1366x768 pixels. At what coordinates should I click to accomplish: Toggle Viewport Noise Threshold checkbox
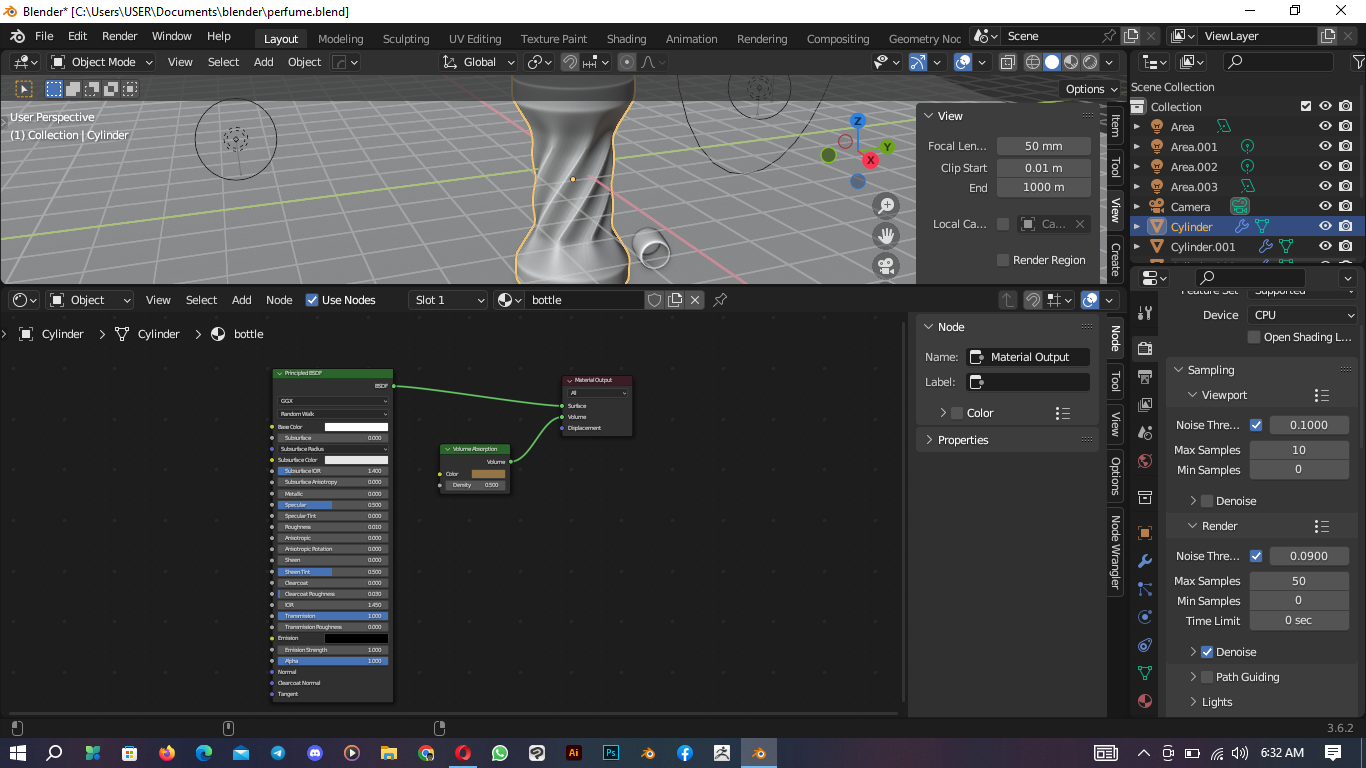[x=1256, y=425]
